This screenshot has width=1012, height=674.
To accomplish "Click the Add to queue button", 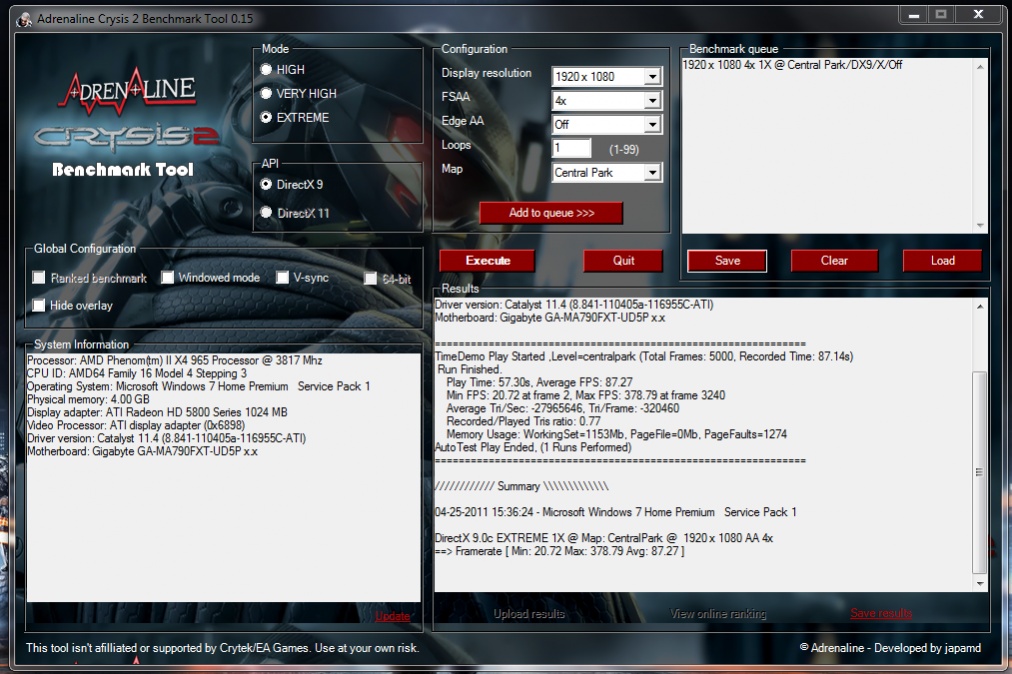I will pos(551,213).
